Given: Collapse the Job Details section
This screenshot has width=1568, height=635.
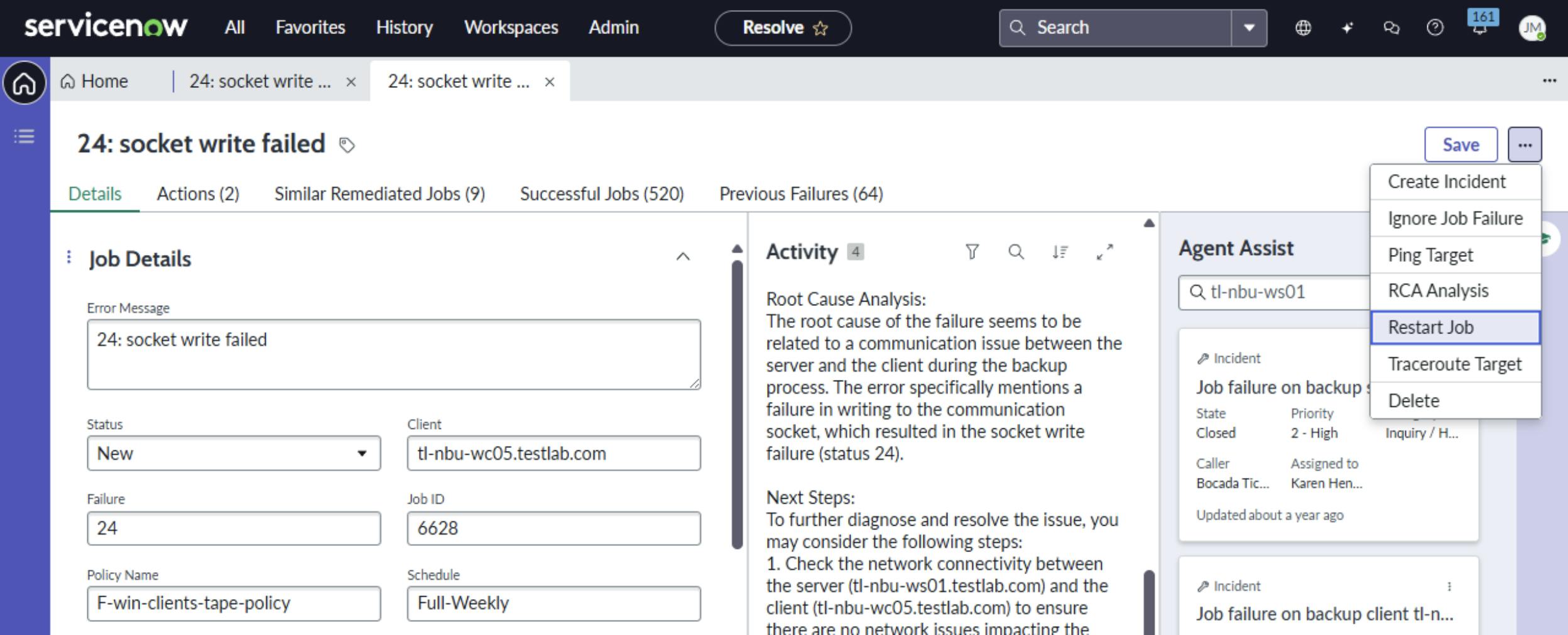Looking at the screenshot, I should [x=683, y=256].
